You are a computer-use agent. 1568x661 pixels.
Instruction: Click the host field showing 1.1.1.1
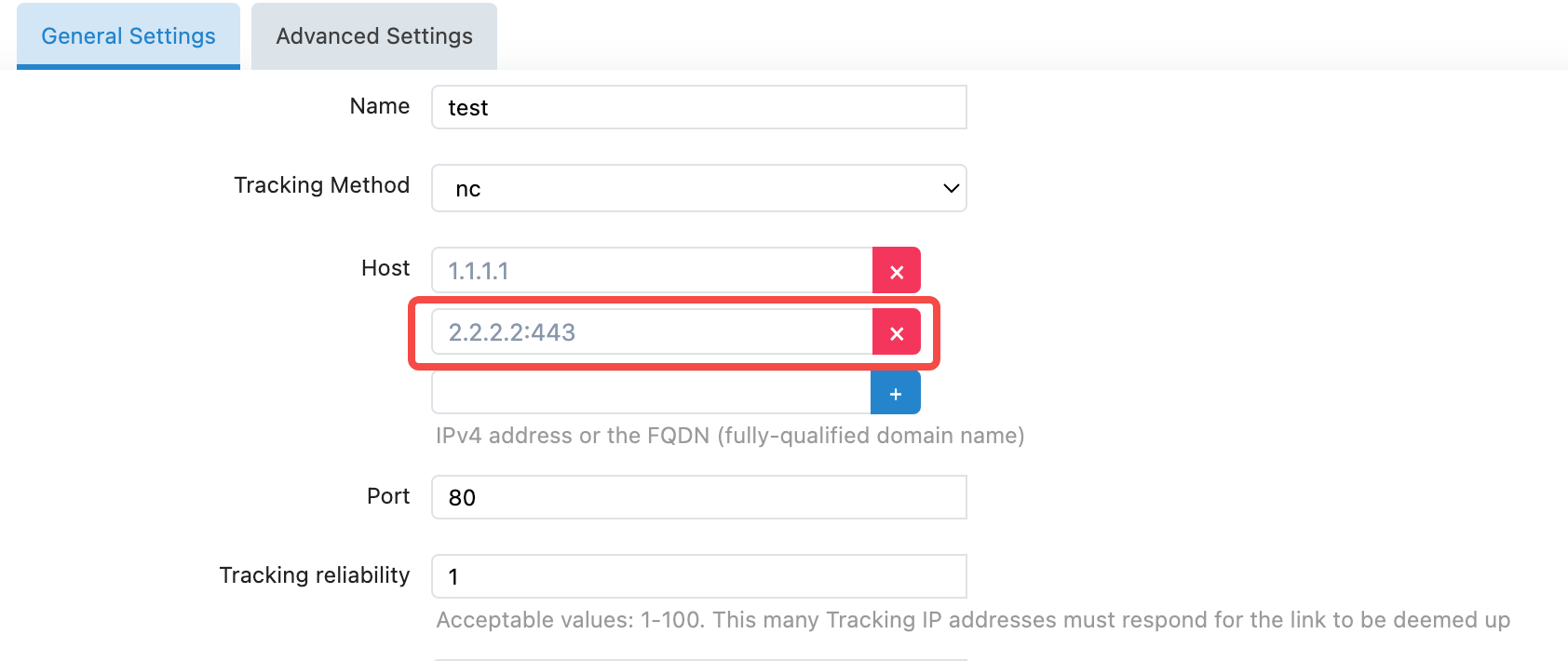652,271
